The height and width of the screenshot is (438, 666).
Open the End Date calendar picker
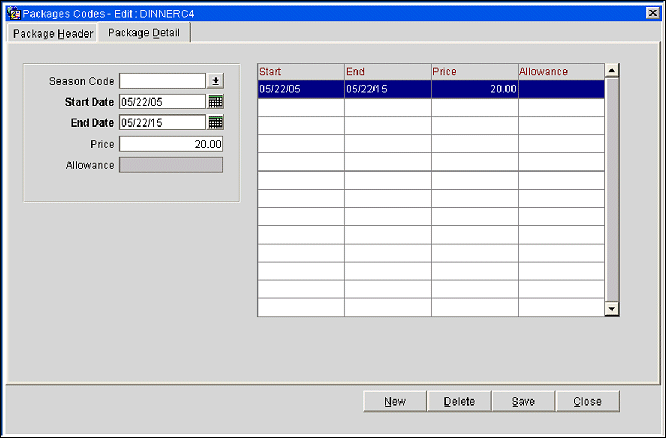(216, 123)
